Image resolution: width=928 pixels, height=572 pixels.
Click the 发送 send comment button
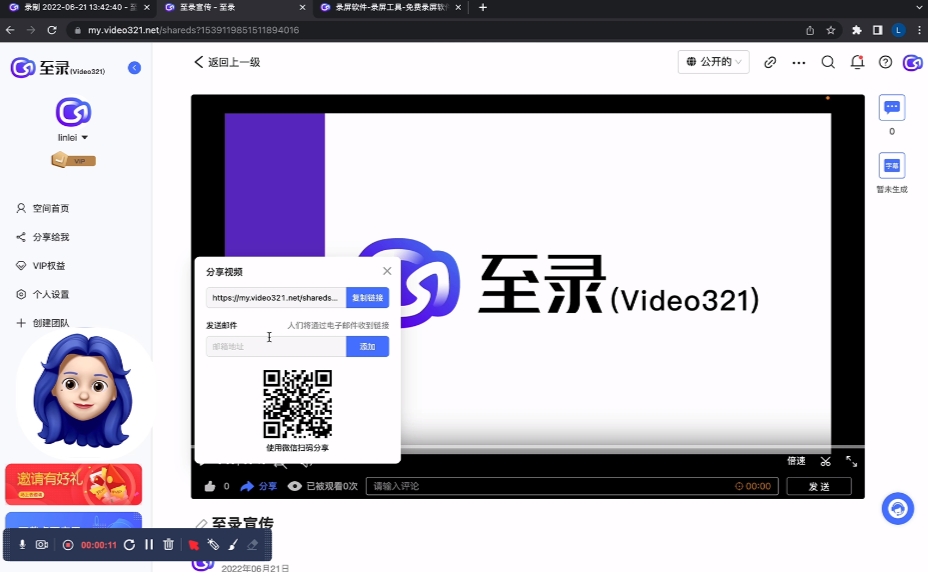819,486
